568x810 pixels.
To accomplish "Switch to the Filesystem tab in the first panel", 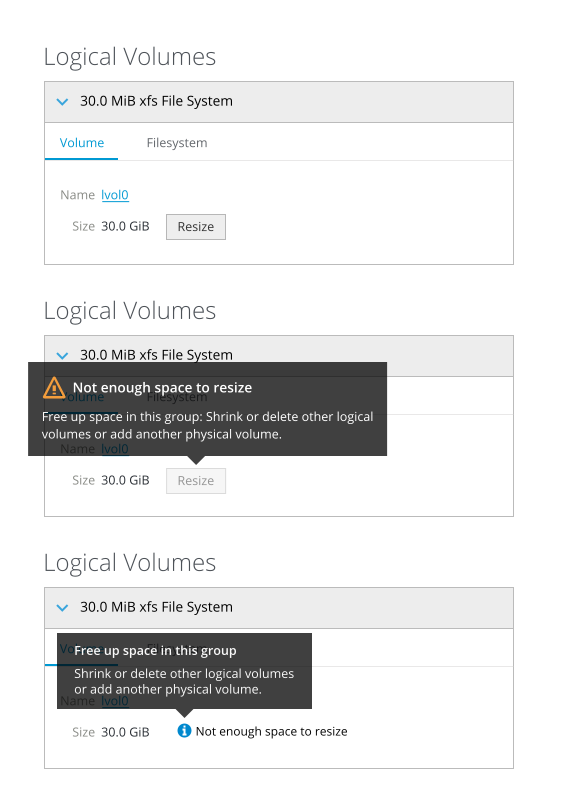I will coord(177,143).
